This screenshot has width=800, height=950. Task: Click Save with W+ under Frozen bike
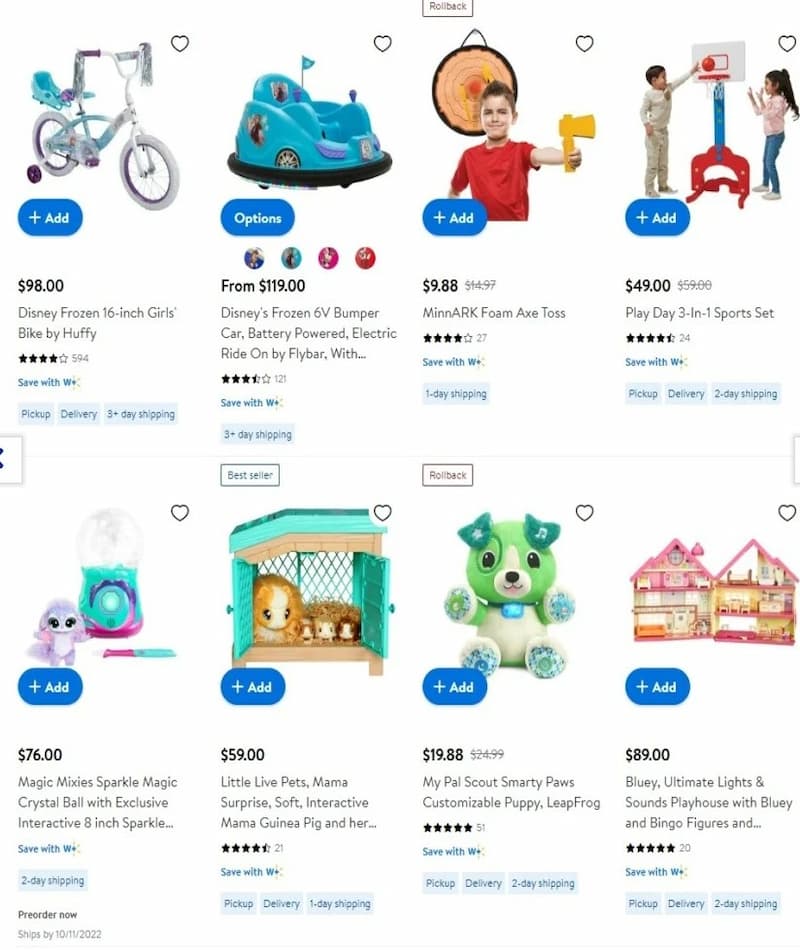(48, 382)
